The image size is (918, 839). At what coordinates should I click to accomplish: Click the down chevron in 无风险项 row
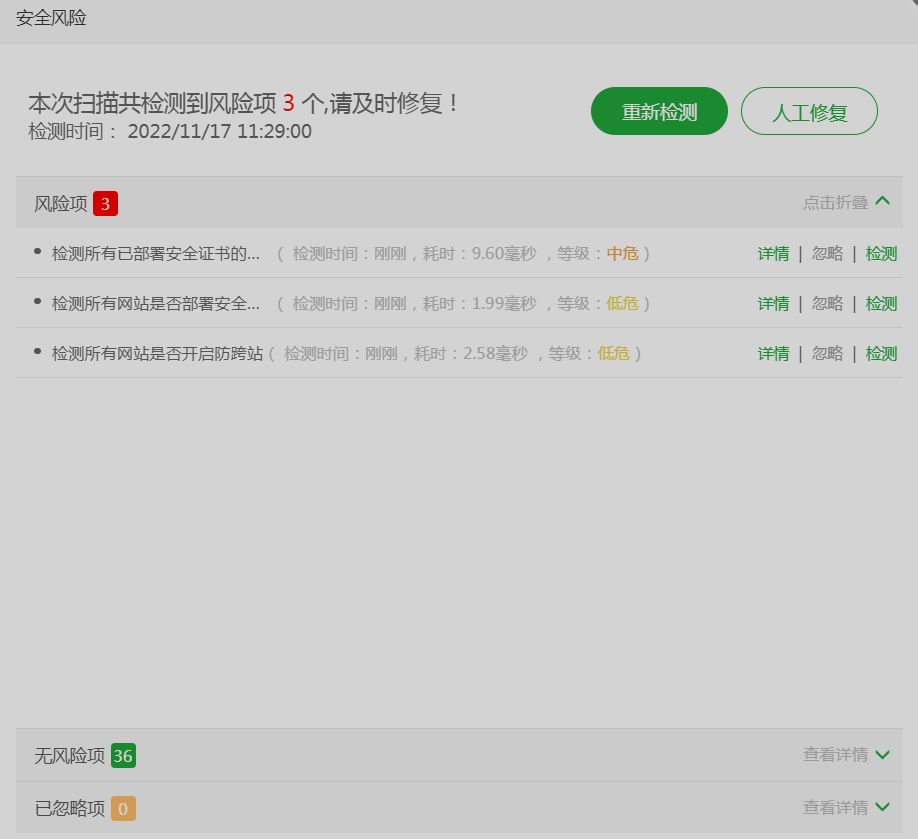pyautogui.click(x=882, y=755)
